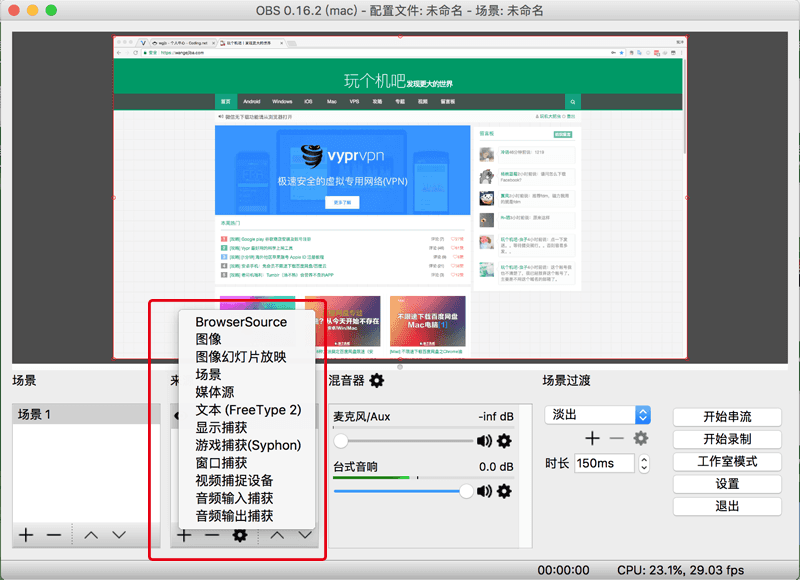Remove the selected scene with minus icon

tap(54, 535)
